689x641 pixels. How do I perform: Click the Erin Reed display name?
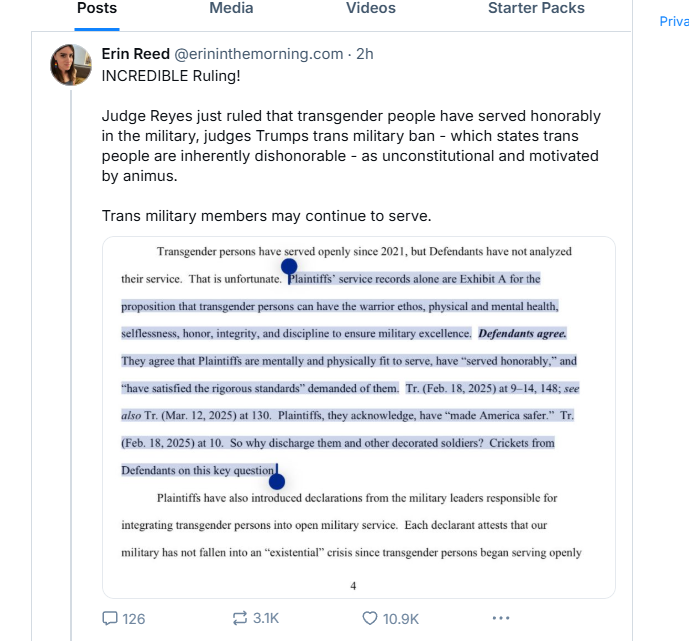coord(136,54)
